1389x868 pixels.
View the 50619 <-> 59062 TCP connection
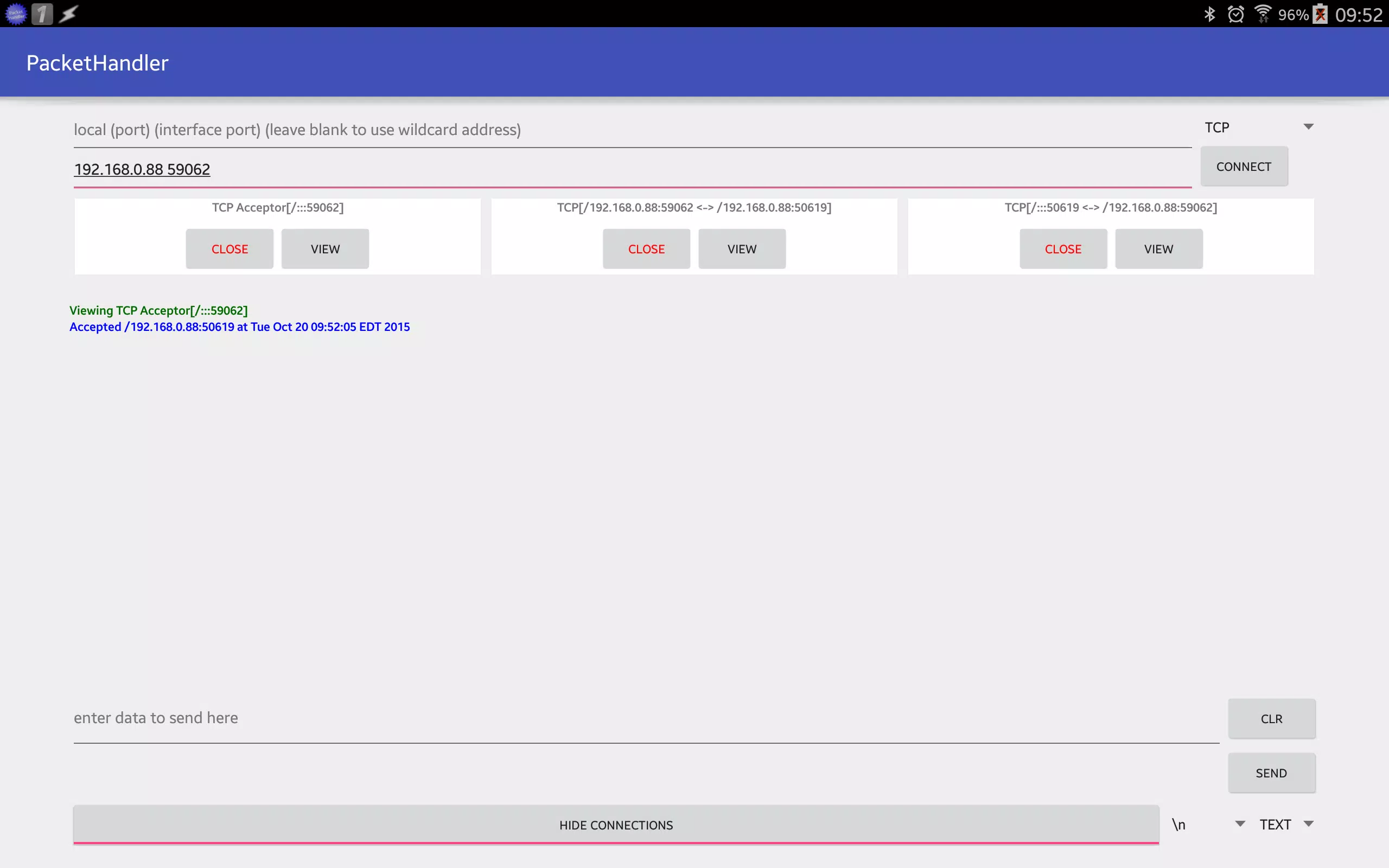point(1158,249)
